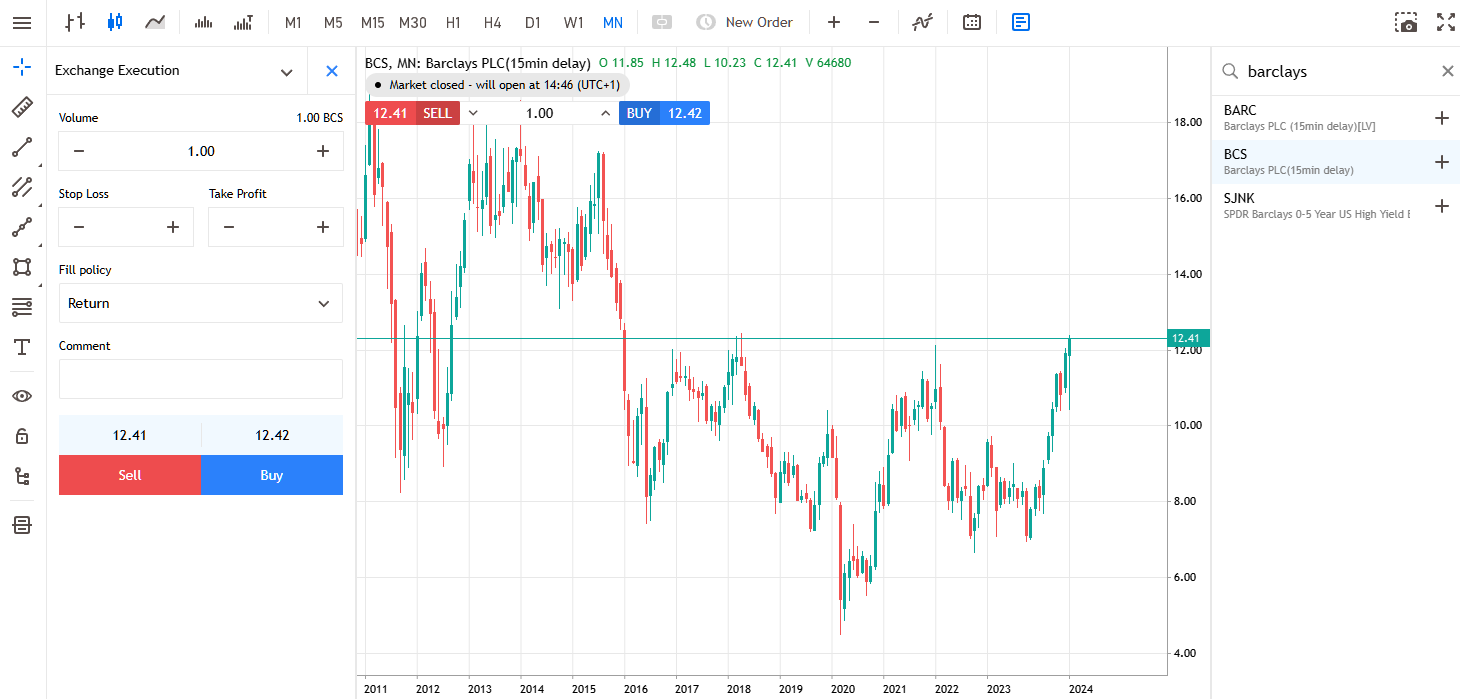The image size is (1460, 699).
Task: Decrease Volume with minus button
Action: click(x=79, y=151)
